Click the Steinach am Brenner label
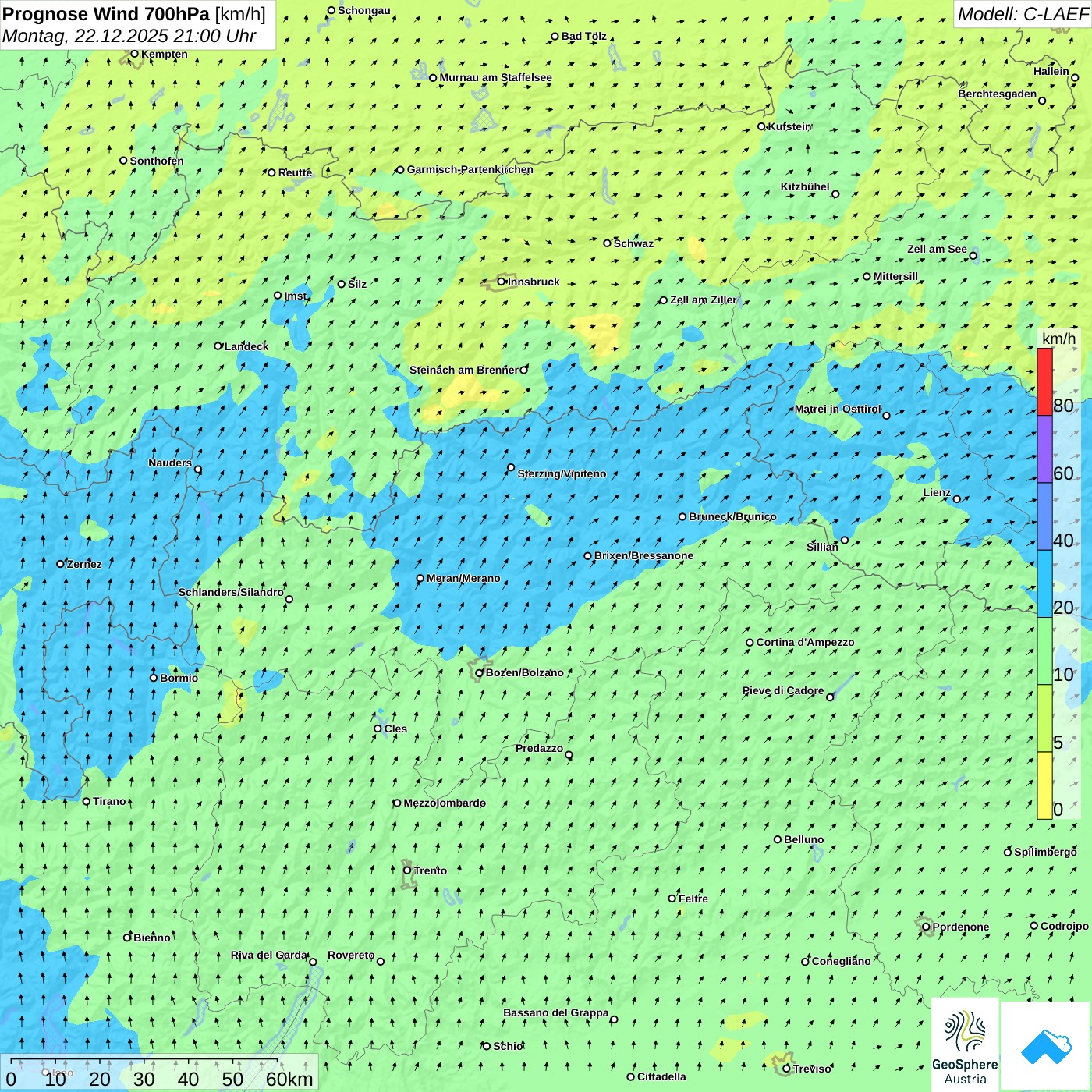The width and height of the screenshot is (1092, 1092). (463, 370)
